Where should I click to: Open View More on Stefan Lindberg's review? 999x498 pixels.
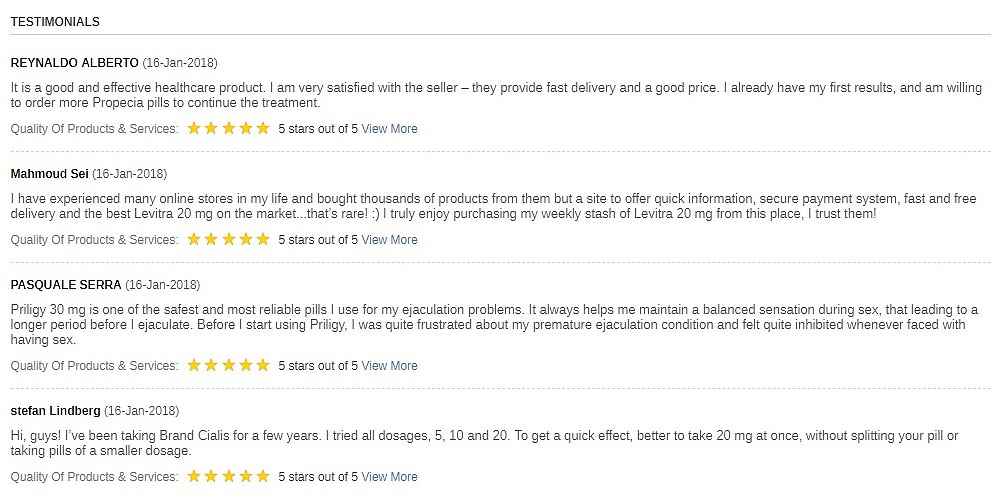(389, 477)
